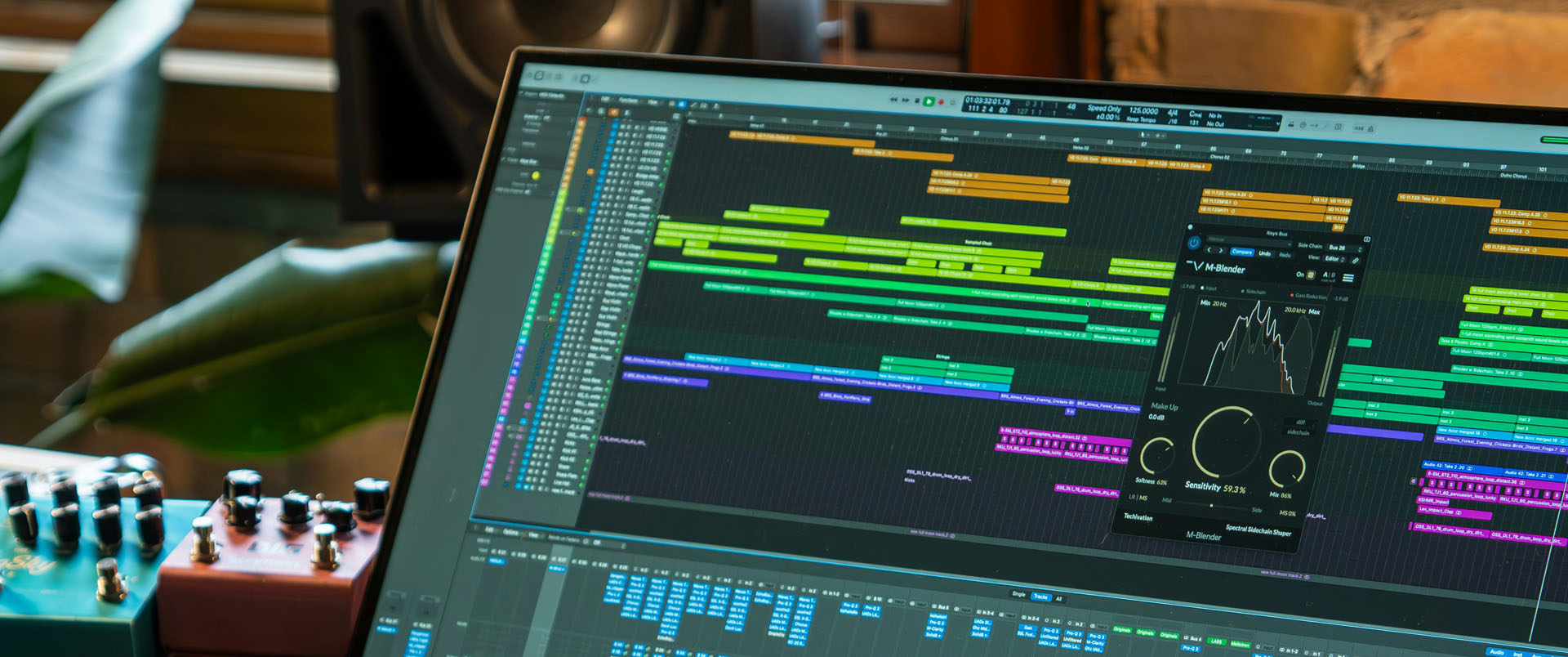The width and height of the screenshot is (1568, 657).
Task: Click Undo in the plugin header
Action: 1265,253
